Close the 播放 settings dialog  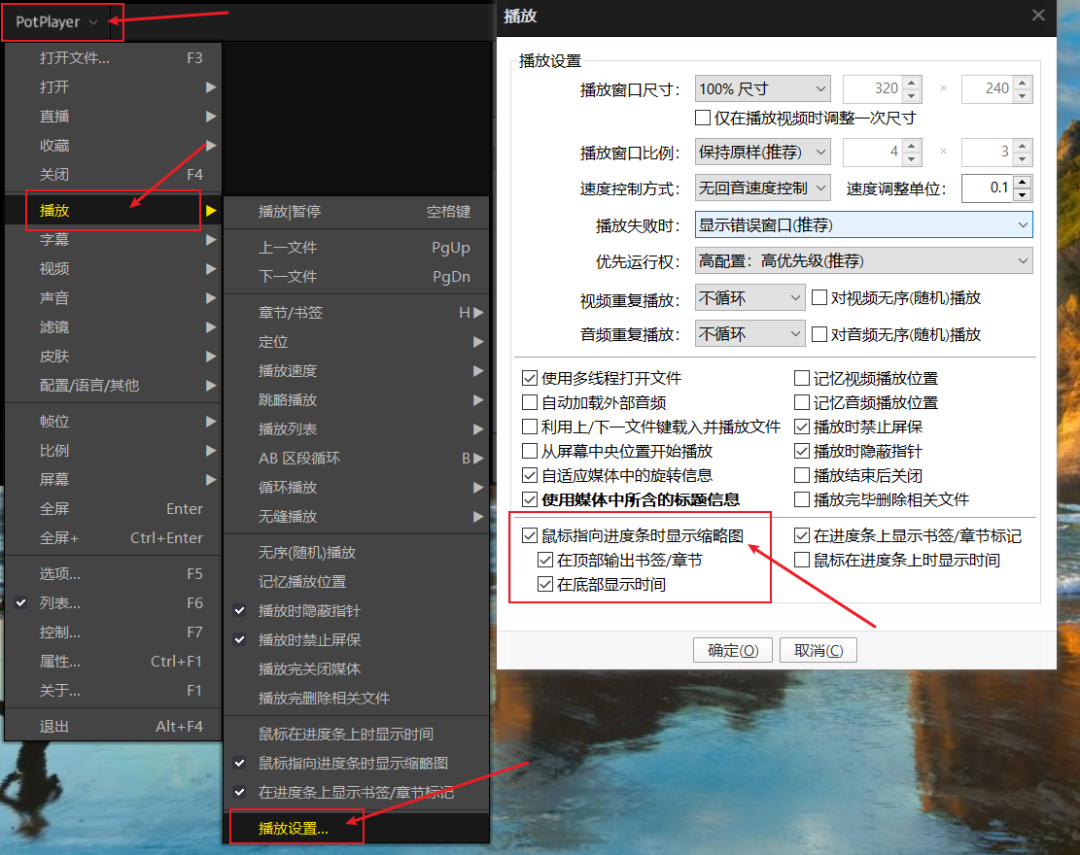tap(1039, 15)
